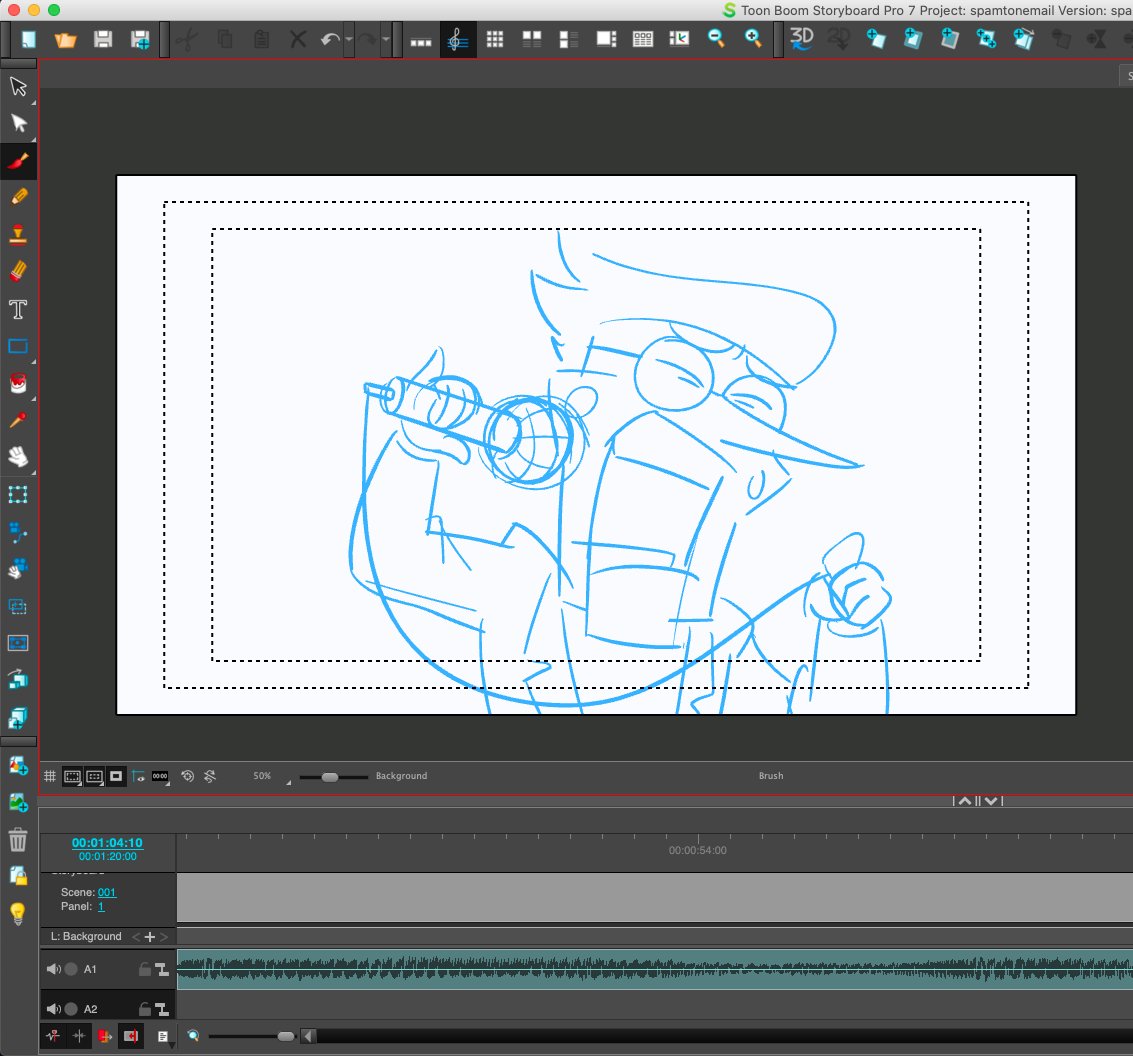Select the Rectangle shape tool

tap(18, 346)
